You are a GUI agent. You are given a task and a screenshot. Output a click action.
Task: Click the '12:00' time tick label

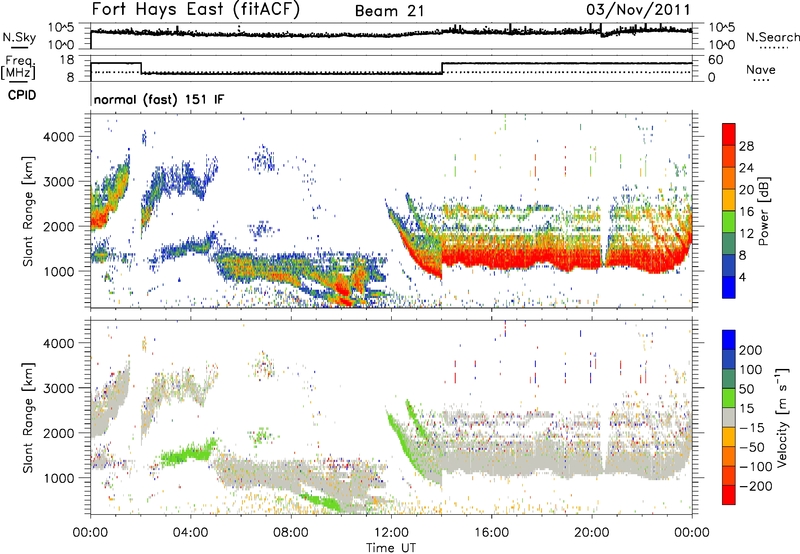391,533
